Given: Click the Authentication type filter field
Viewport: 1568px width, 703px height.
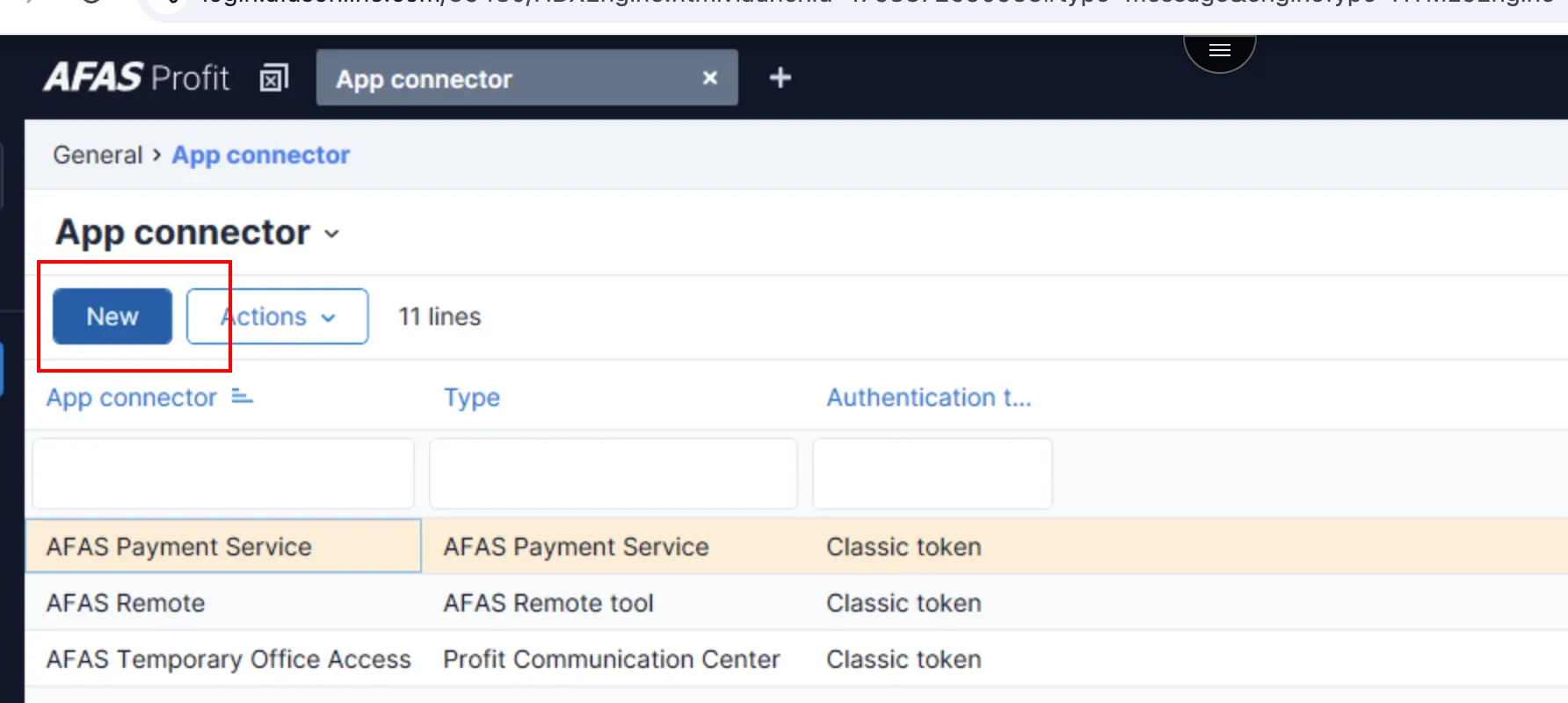Looking at the screenshot, I should 932,474.
